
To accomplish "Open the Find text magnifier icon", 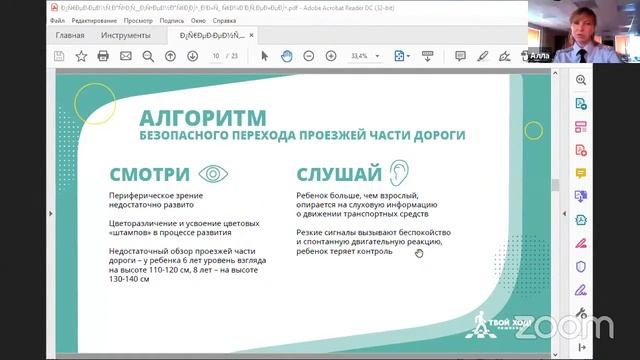I will click(x=148, y=56).
